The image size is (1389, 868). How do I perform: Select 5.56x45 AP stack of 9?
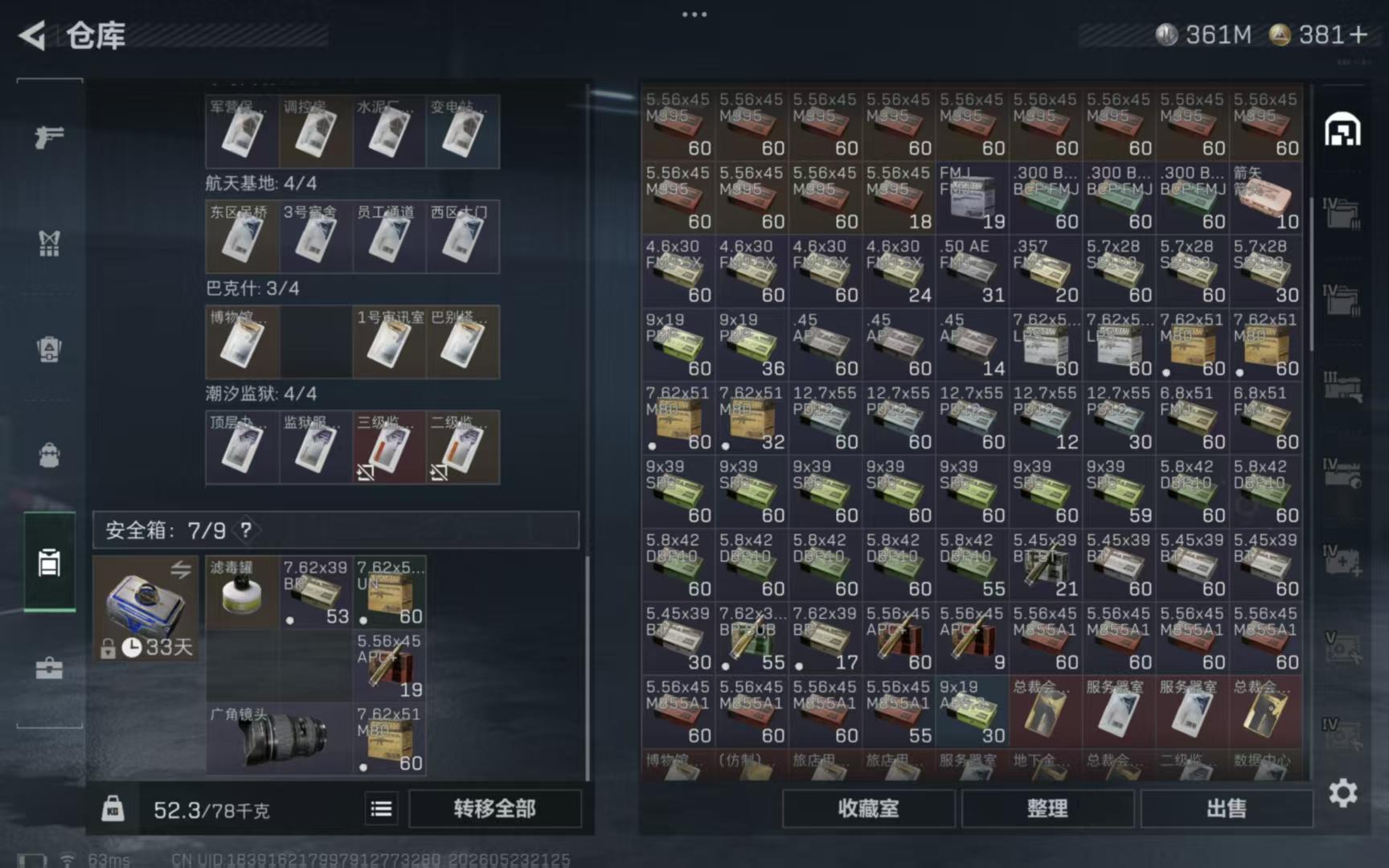click(x=972, y=638)
